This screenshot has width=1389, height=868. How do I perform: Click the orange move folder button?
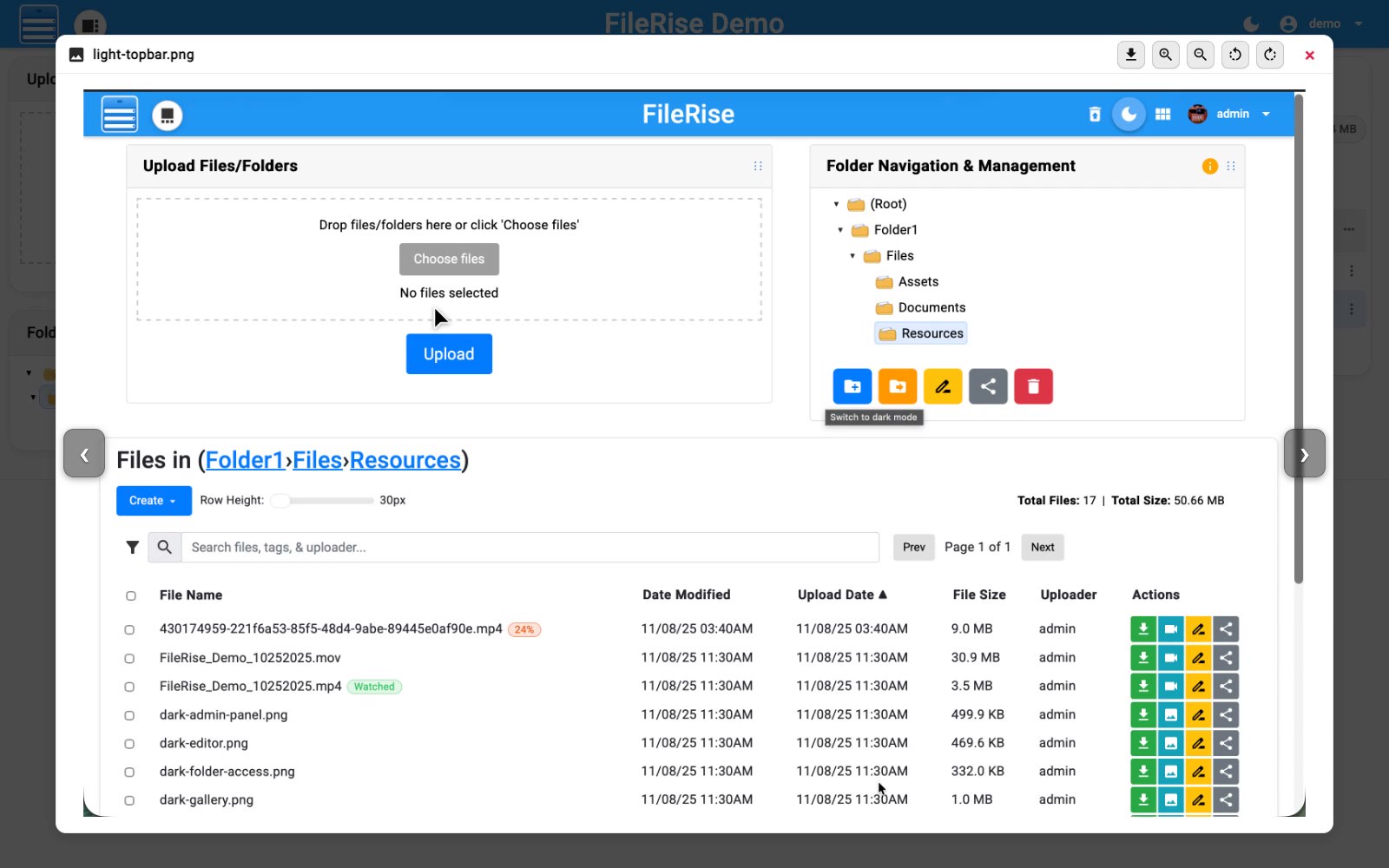[x=898, y=386]
